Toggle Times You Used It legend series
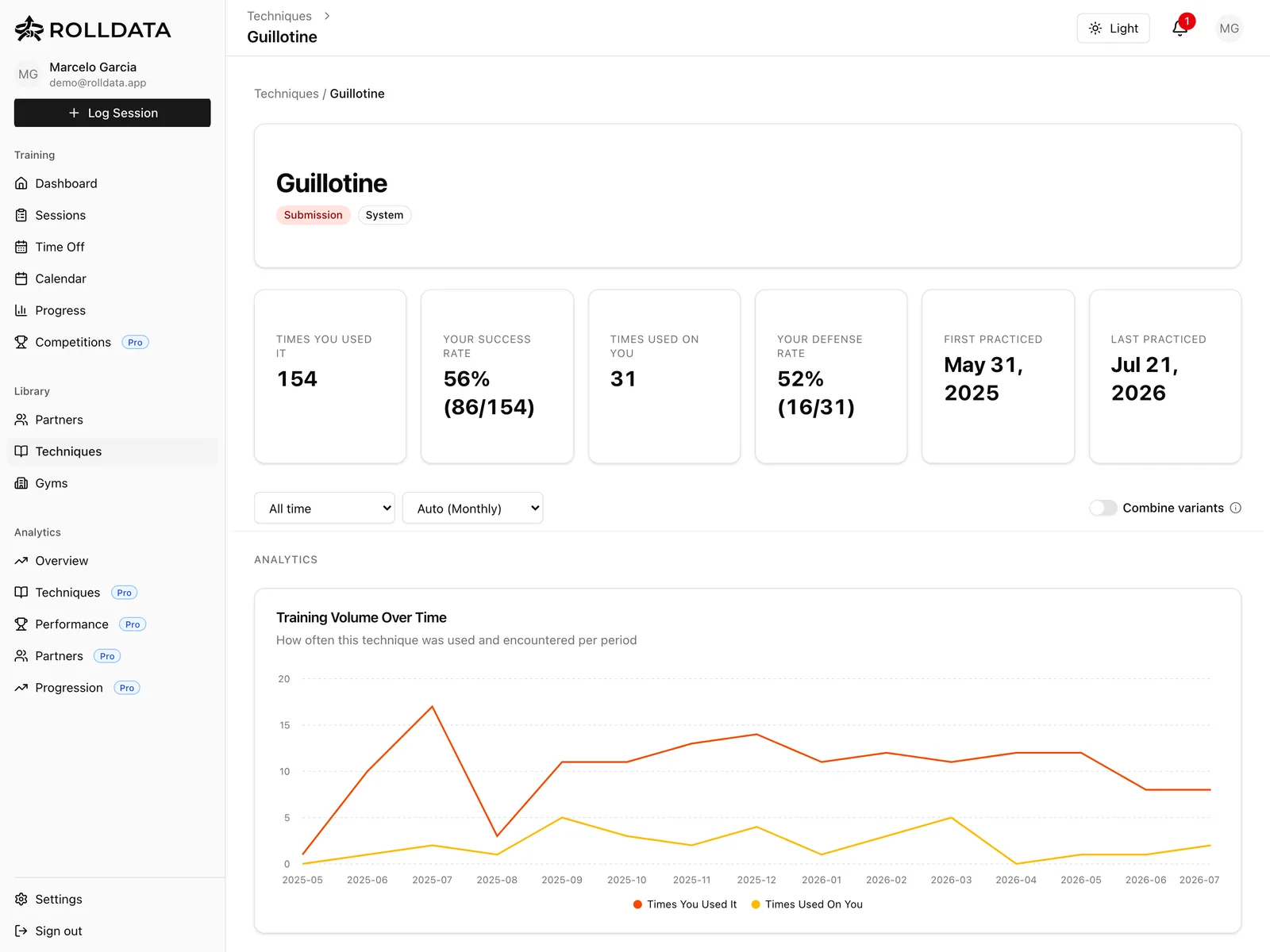 pyautogui.click(x=685, y=904)
